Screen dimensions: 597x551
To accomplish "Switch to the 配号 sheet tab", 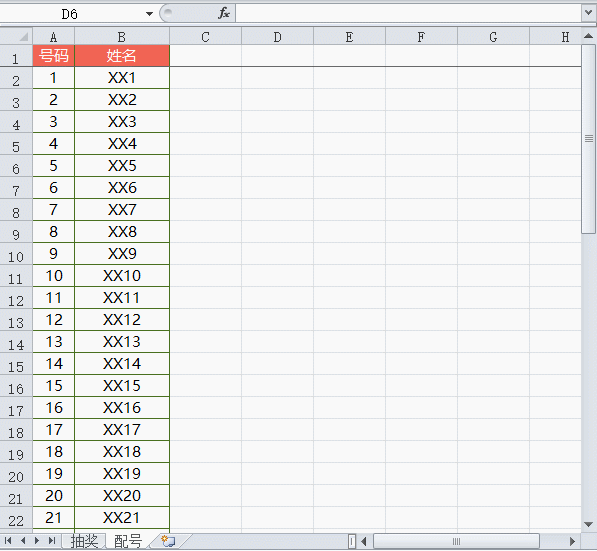I will [x=128, y=541].
